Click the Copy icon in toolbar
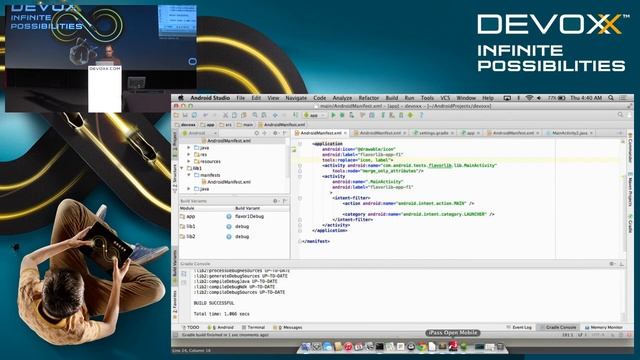640x360 pixels. 234,116
